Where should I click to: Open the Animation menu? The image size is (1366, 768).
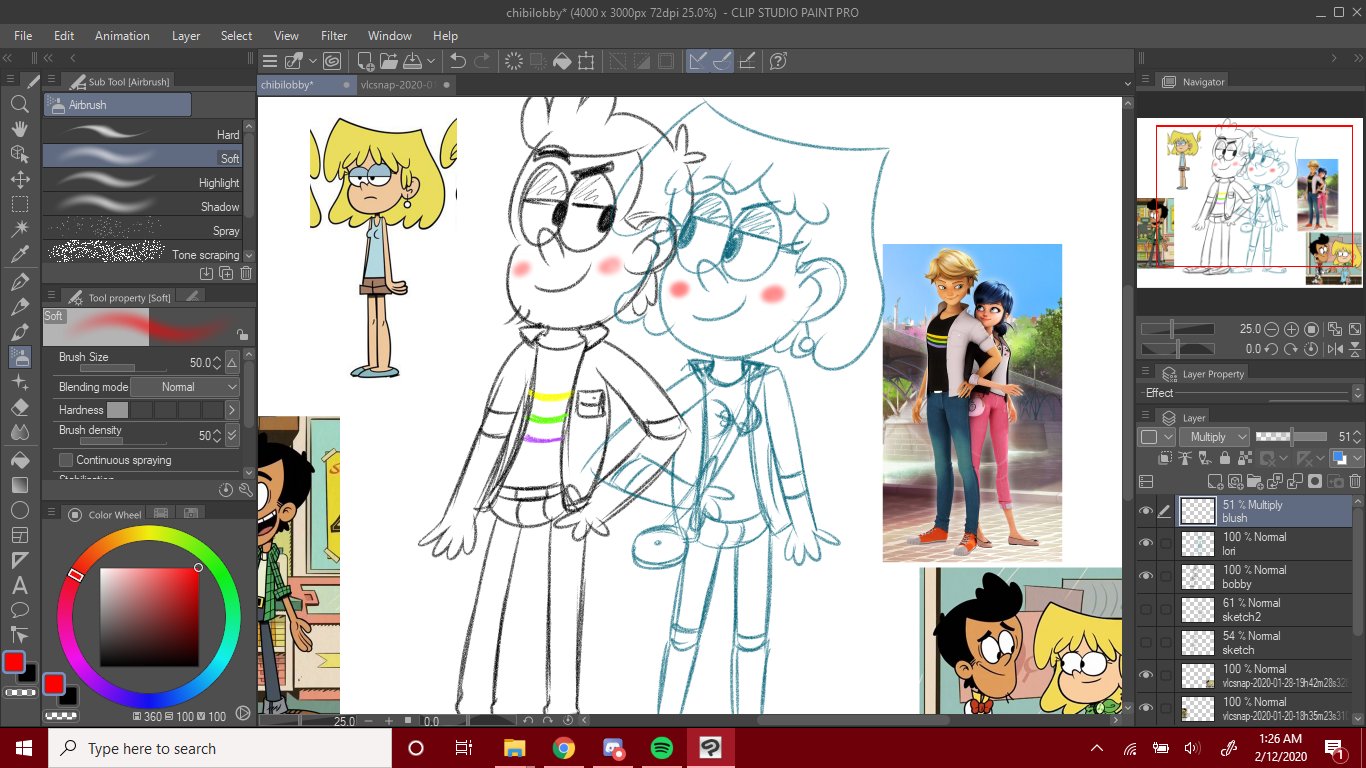click(122, 36)
